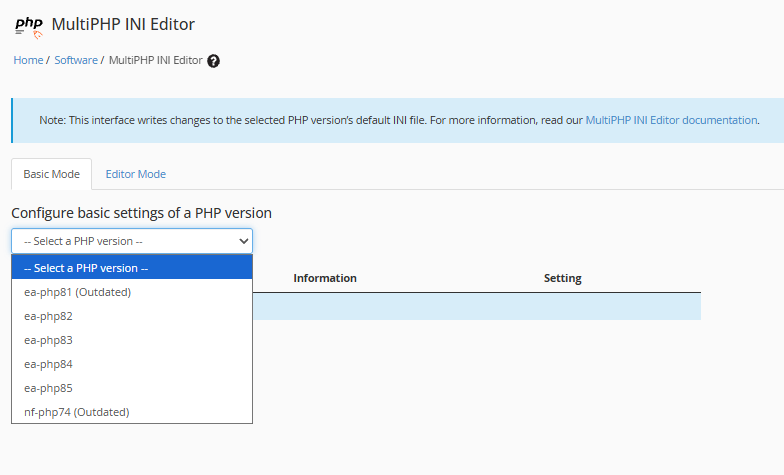Select ea-php85 from the dropdown

pyautogui.click(x=132, y=388)
